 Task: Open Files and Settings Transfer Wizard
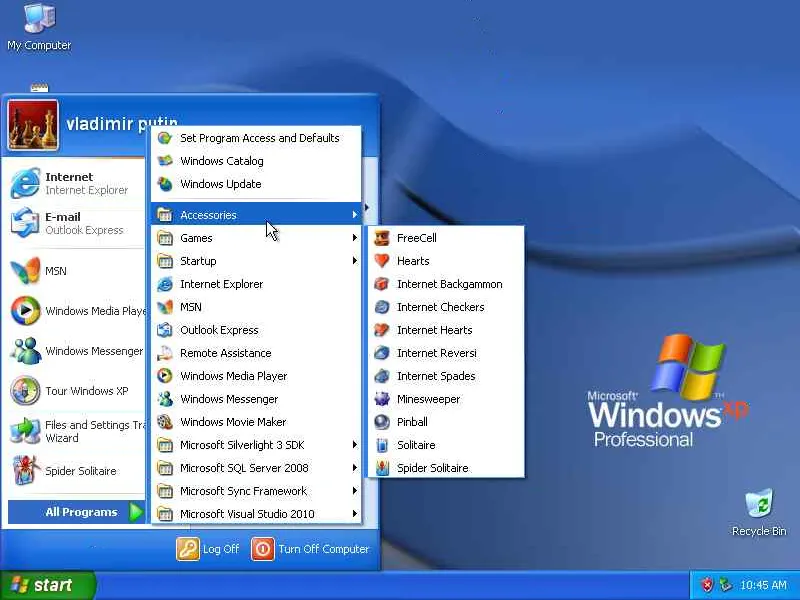(77, 431)
